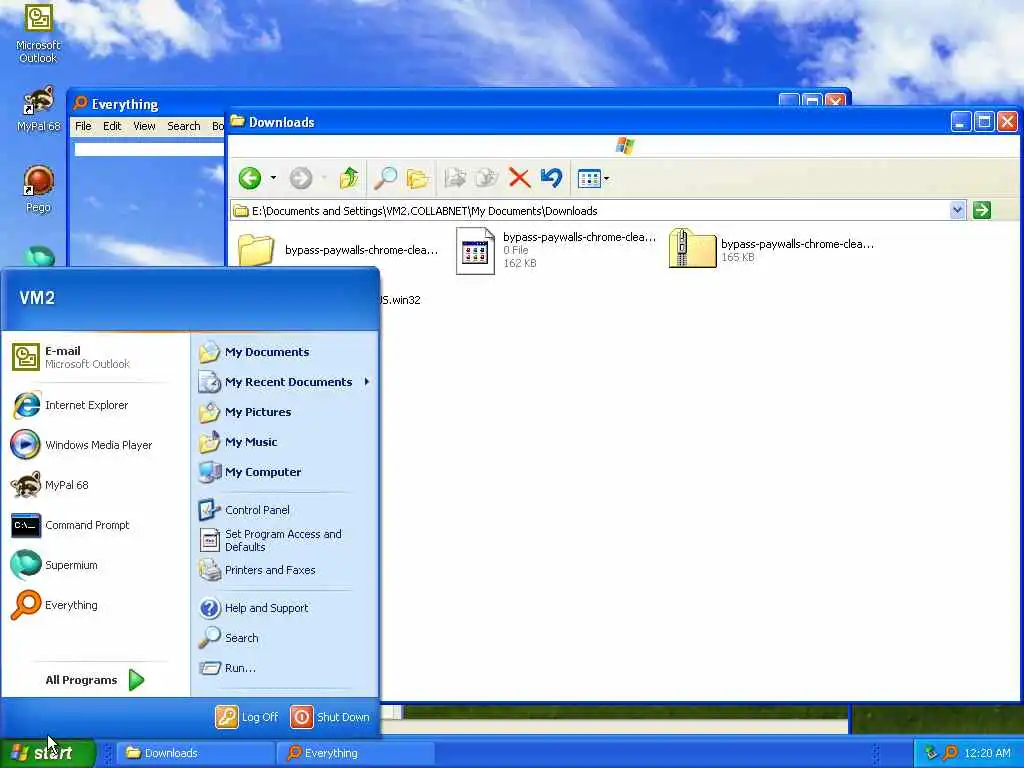Go up one folder level
Viewport: 1024px width, 768px height.
(x=349, y=178)
